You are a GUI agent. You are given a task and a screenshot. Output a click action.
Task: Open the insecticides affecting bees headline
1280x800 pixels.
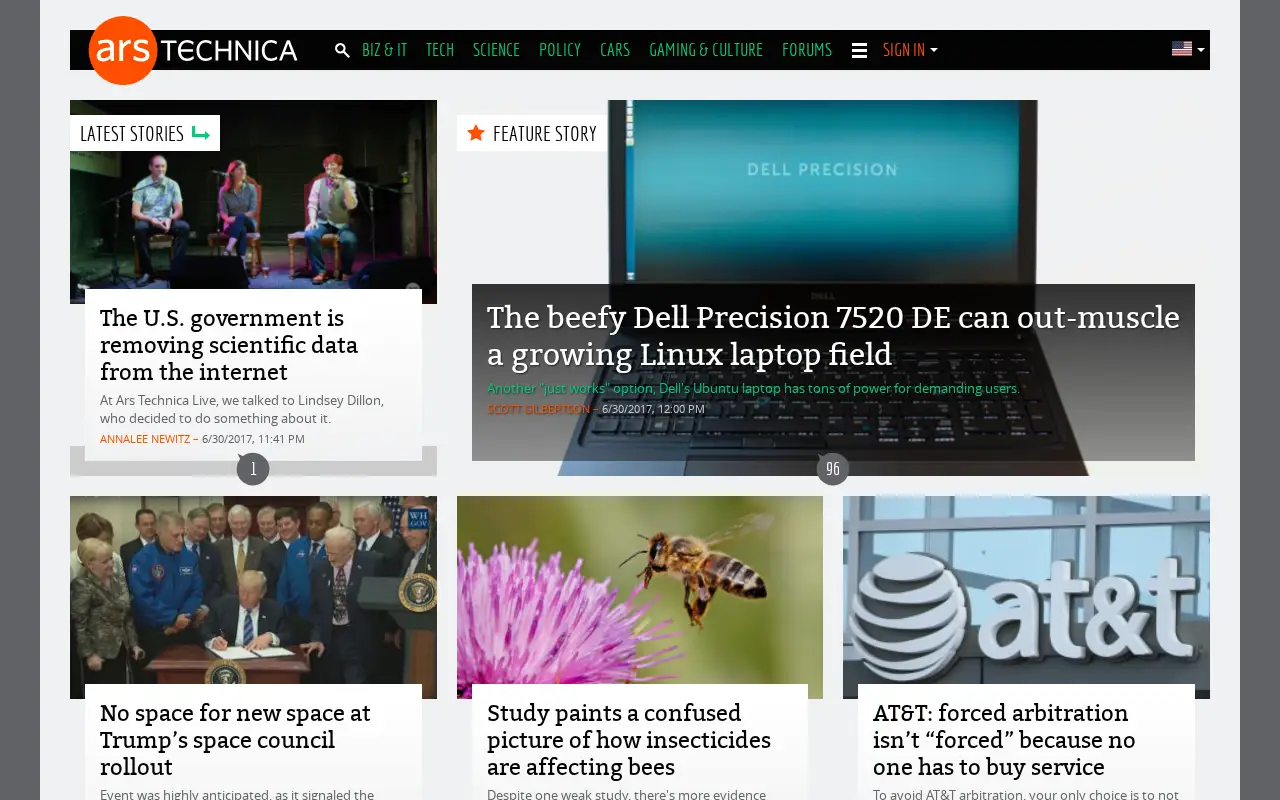(x=629, y=740)
